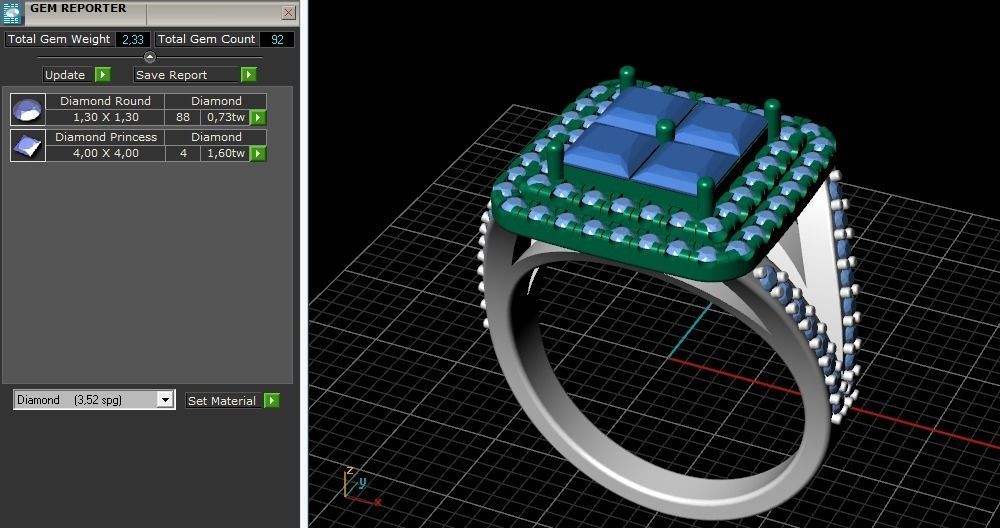Click the '1,30 X 1,30' size cell

click(x=105, y=117)
